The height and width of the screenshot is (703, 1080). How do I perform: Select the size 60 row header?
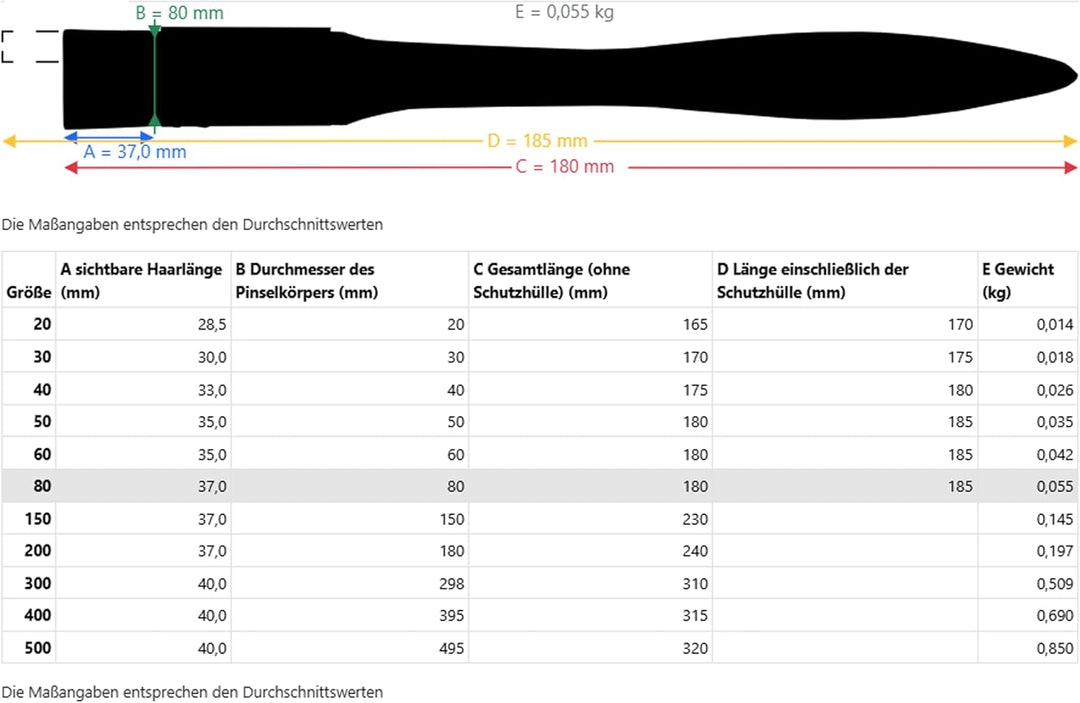[29, 454]
